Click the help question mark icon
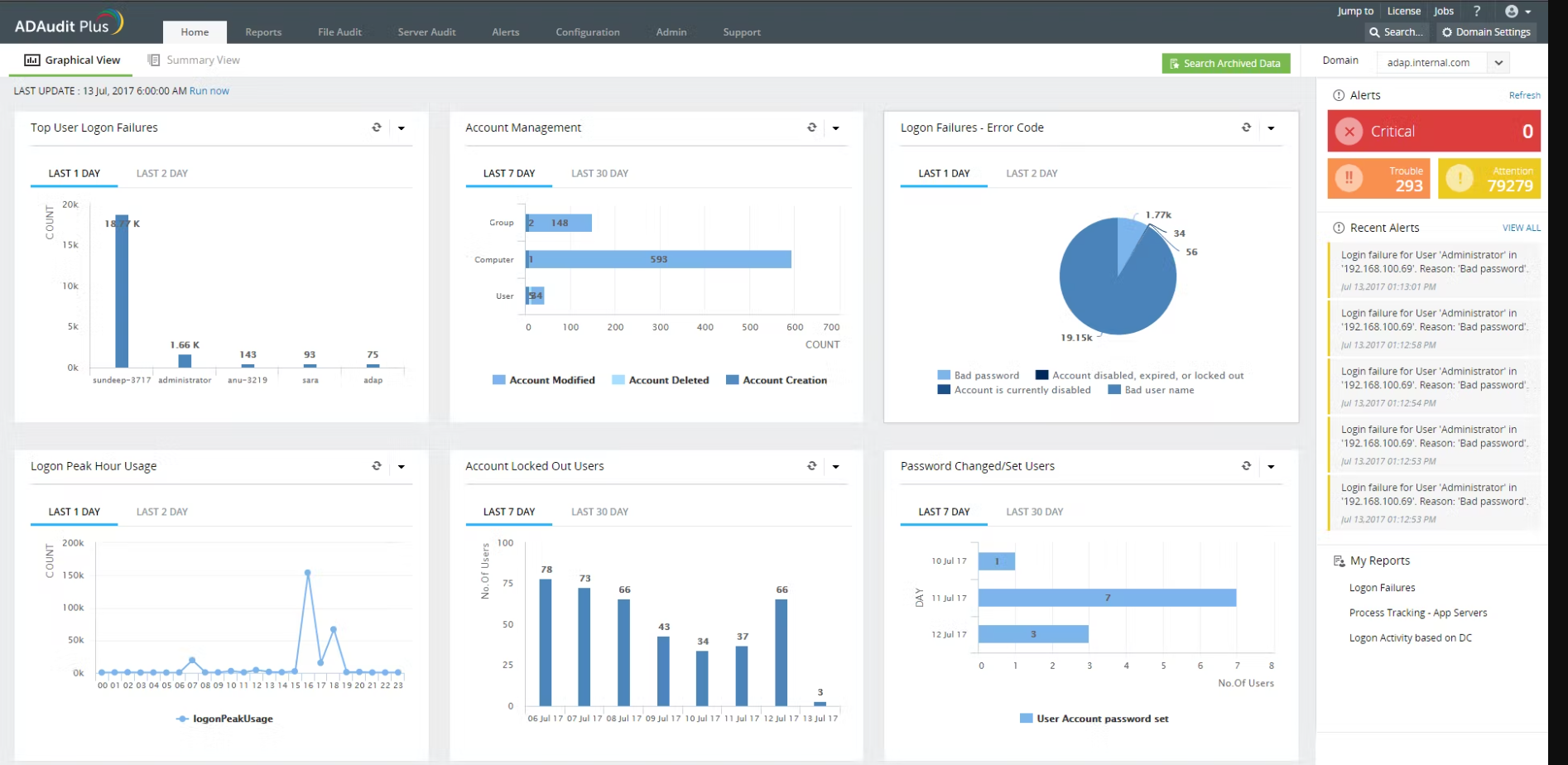1568x765 pixels. [x=1477, y=11]
